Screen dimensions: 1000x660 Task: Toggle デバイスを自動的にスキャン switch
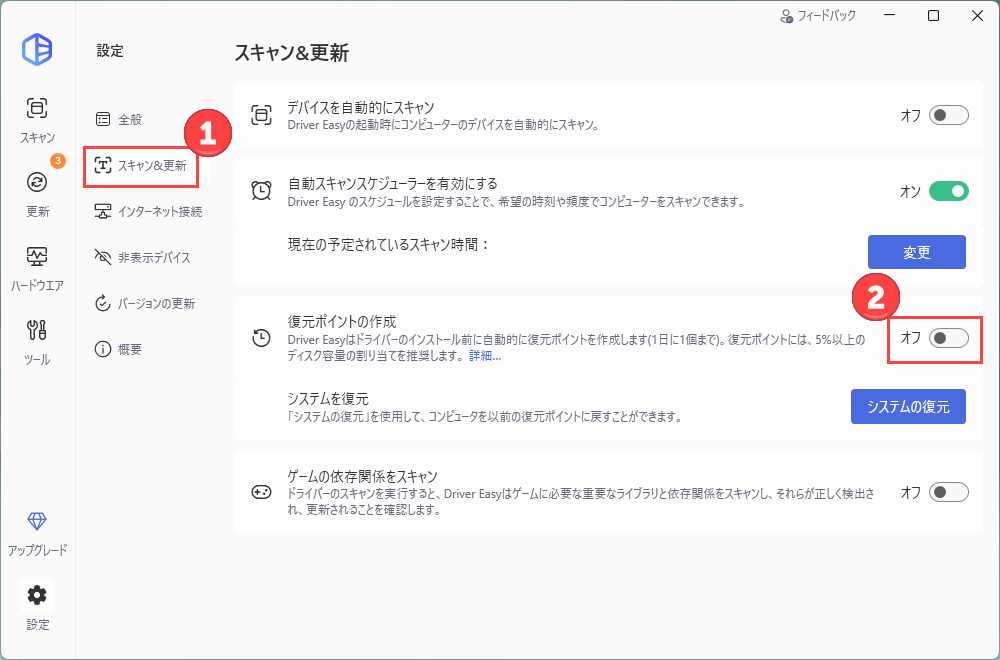tap(948, 115)
